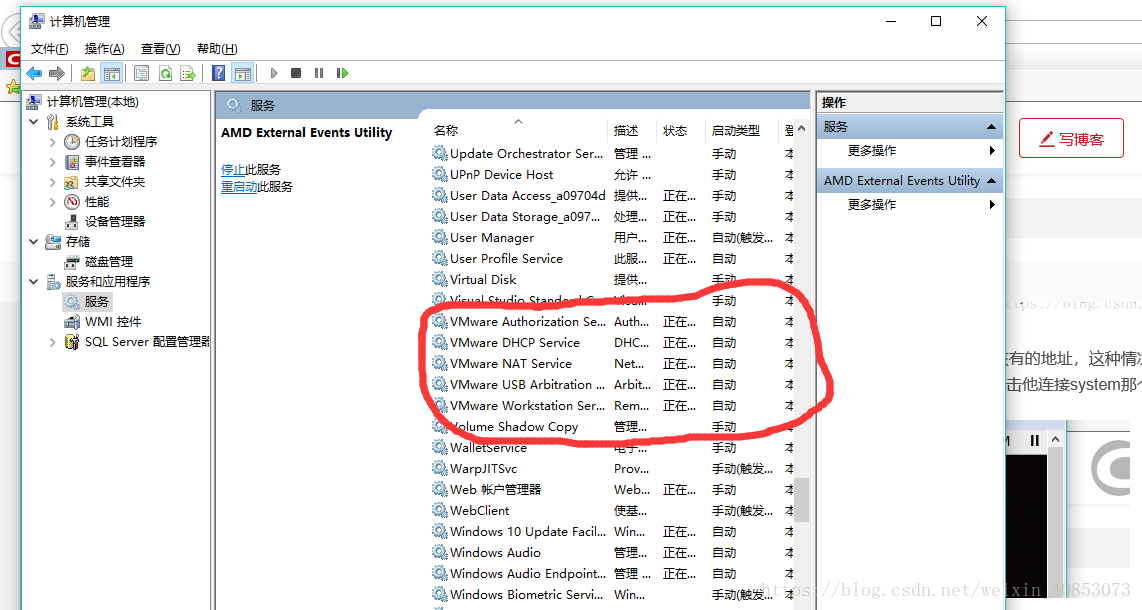
Task: Expand the 性能 tree node
Action: pyautogui.click(x=52, y=202)
